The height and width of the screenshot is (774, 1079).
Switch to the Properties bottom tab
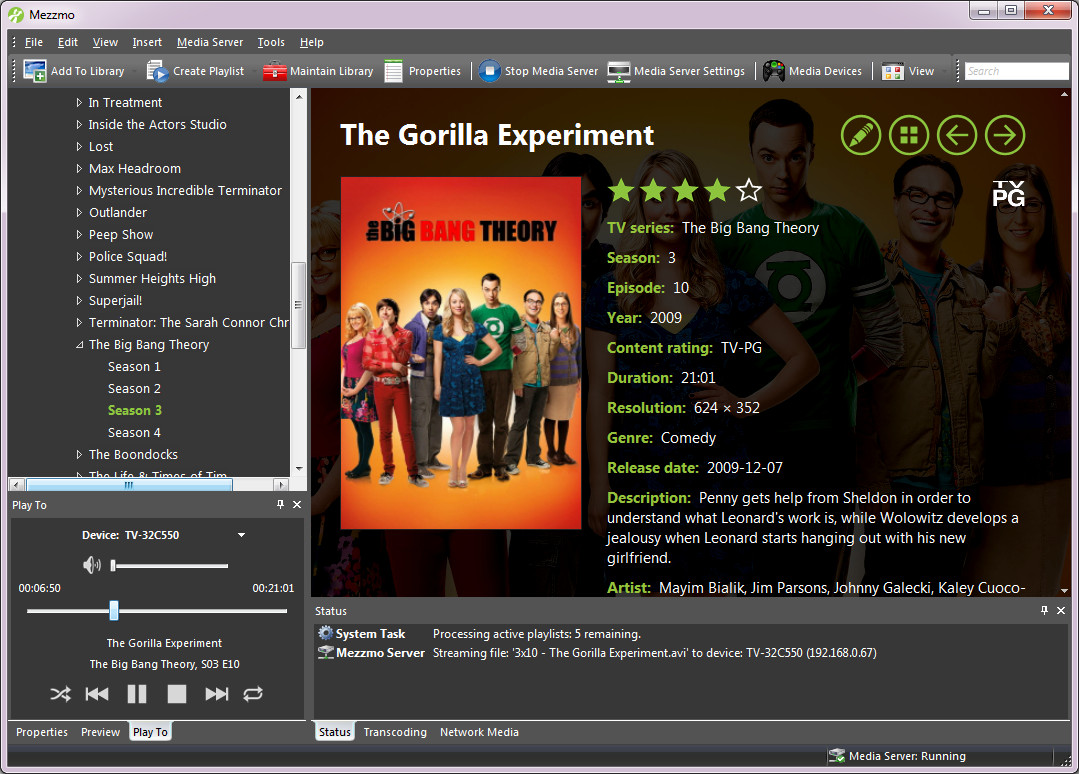coord(42,732)
